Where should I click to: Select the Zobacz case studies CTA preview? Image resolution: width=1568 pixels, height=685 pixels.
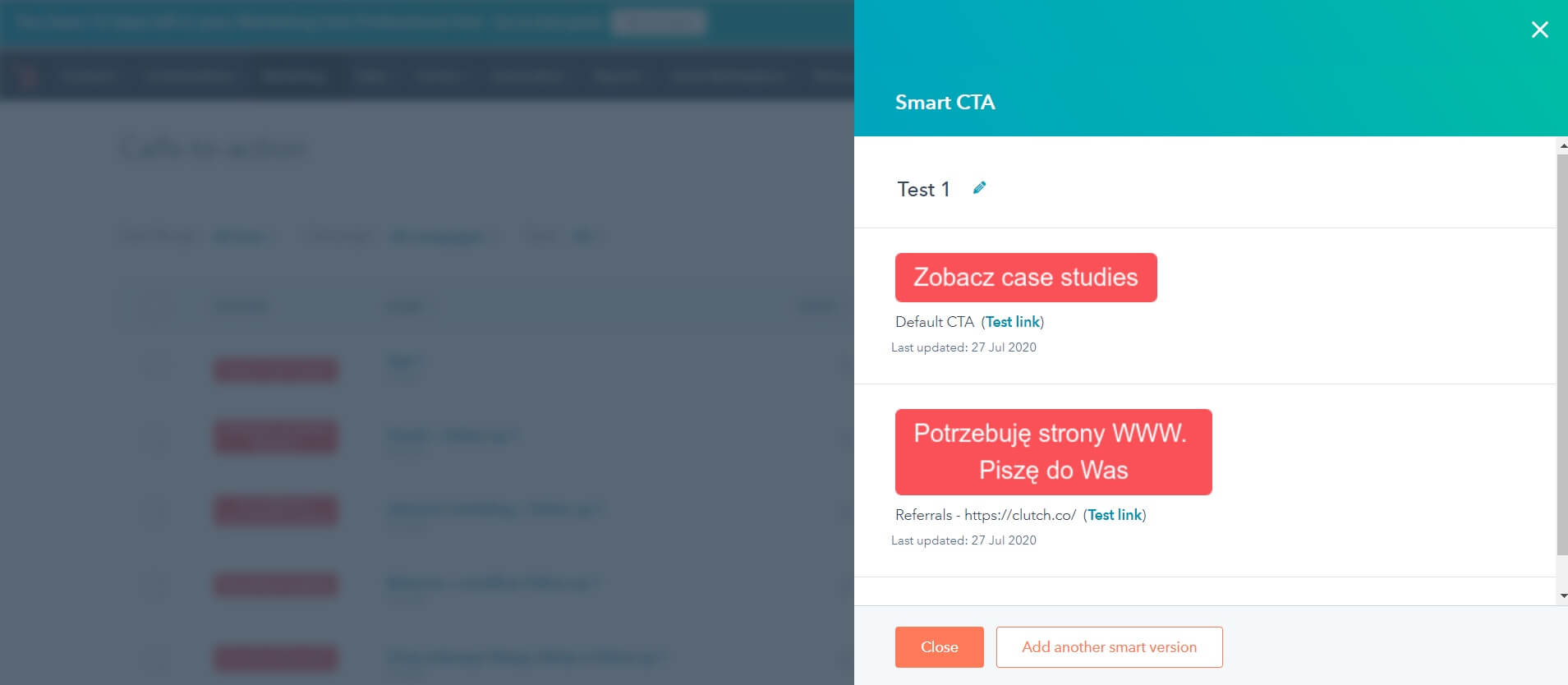(x=1025, y=277)
